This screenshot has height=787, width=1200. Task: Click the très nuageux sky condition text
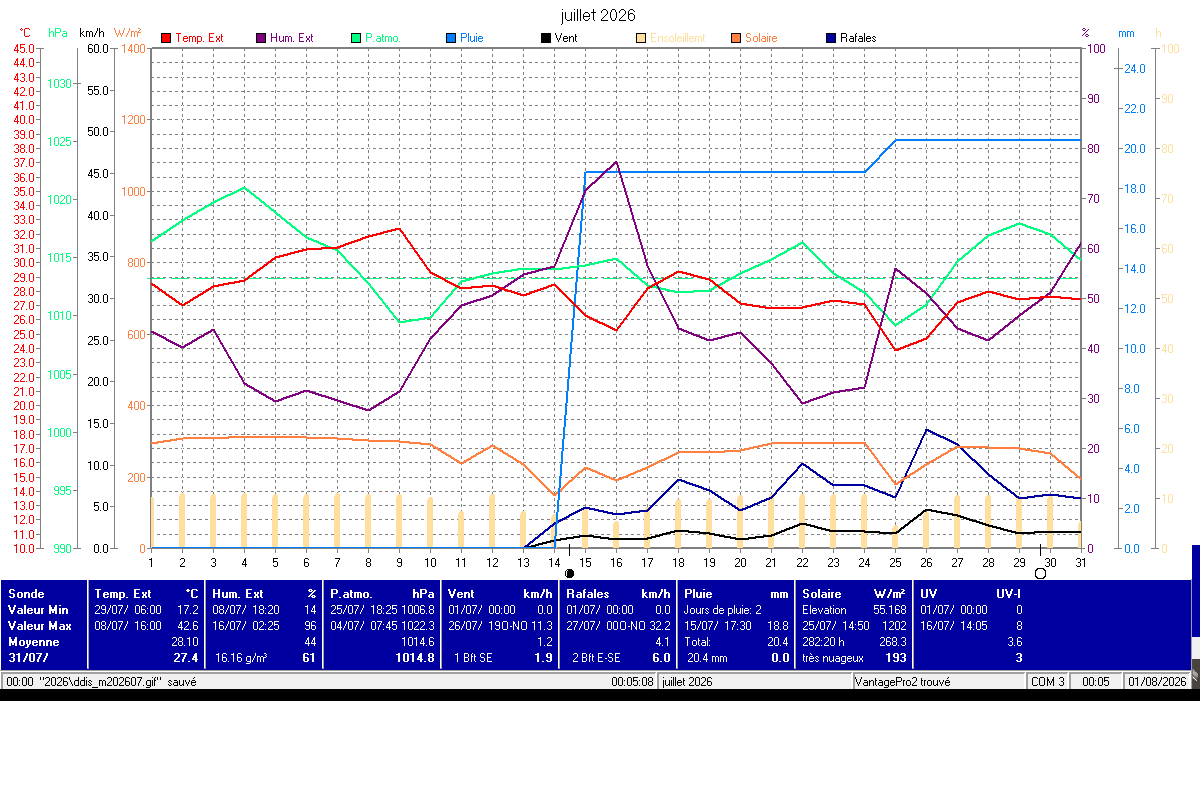coord(834,657)
